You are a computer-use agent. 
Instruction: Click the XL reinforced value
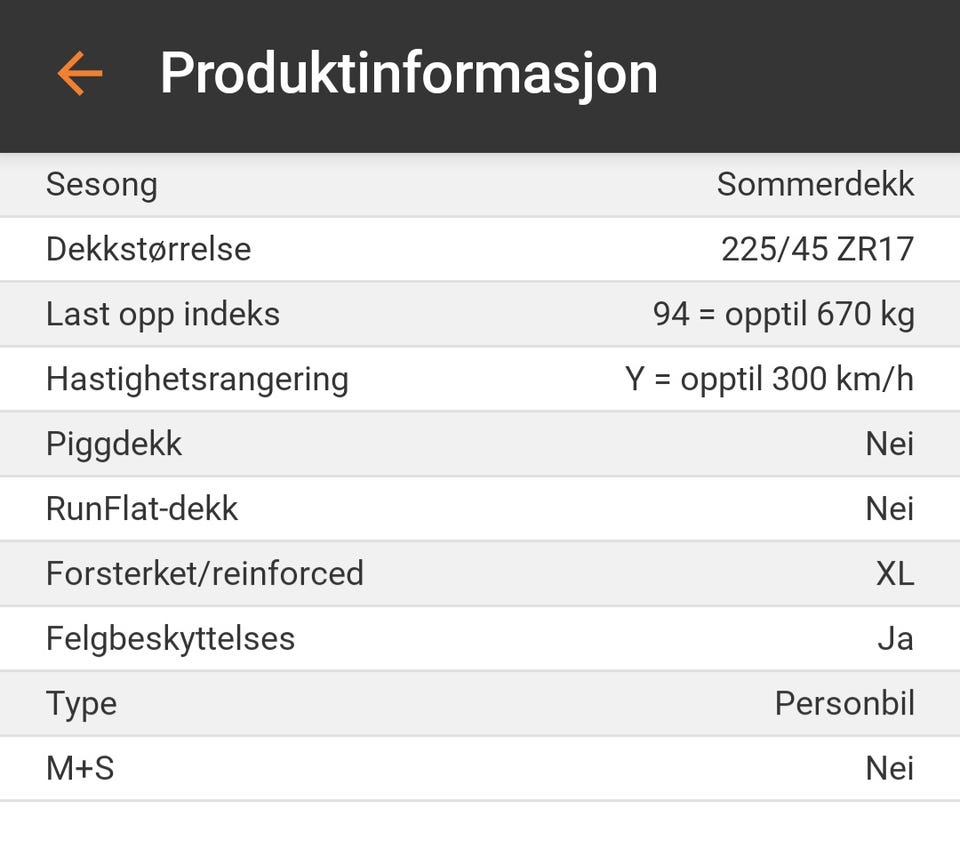coord(894,574)
